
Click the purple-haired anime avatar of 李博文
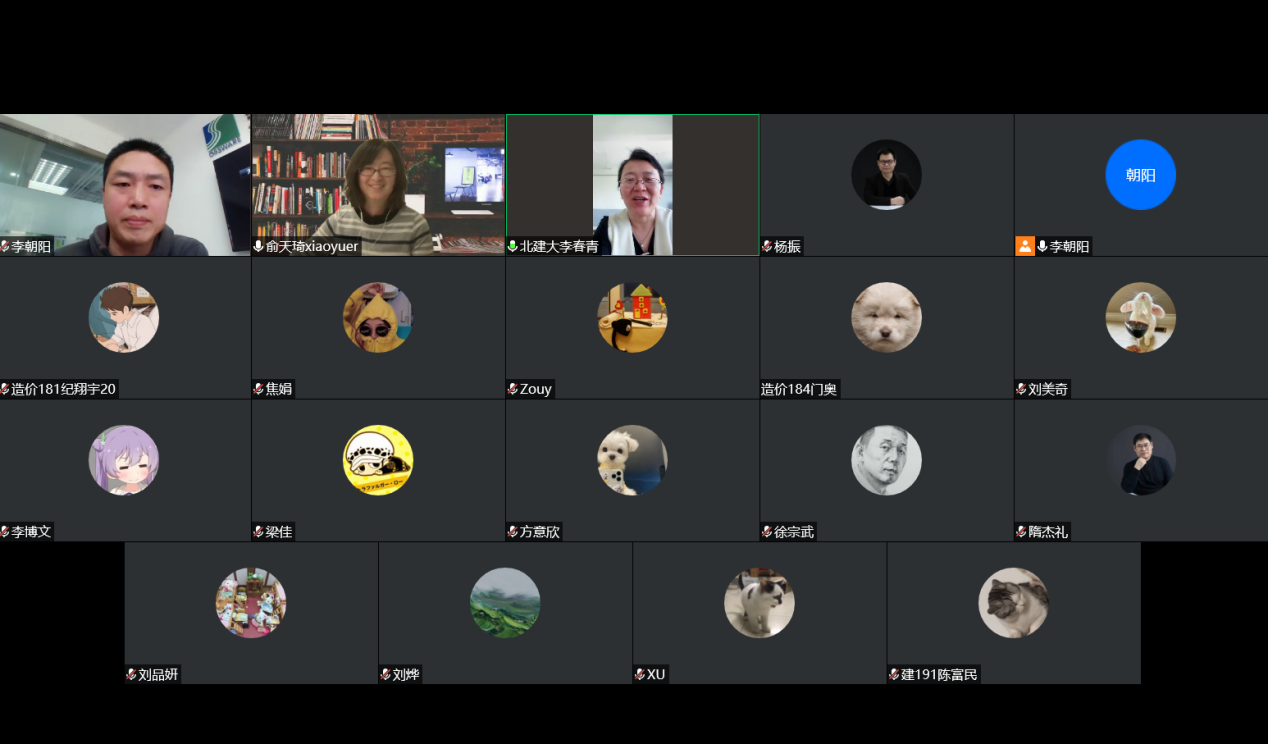[124, 460]
